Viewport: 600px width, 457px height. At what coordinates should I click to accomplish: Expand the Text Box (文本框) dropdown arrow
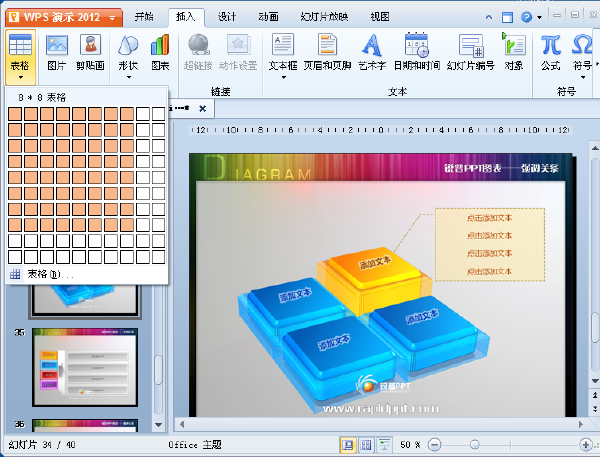[x=283, y=76]
